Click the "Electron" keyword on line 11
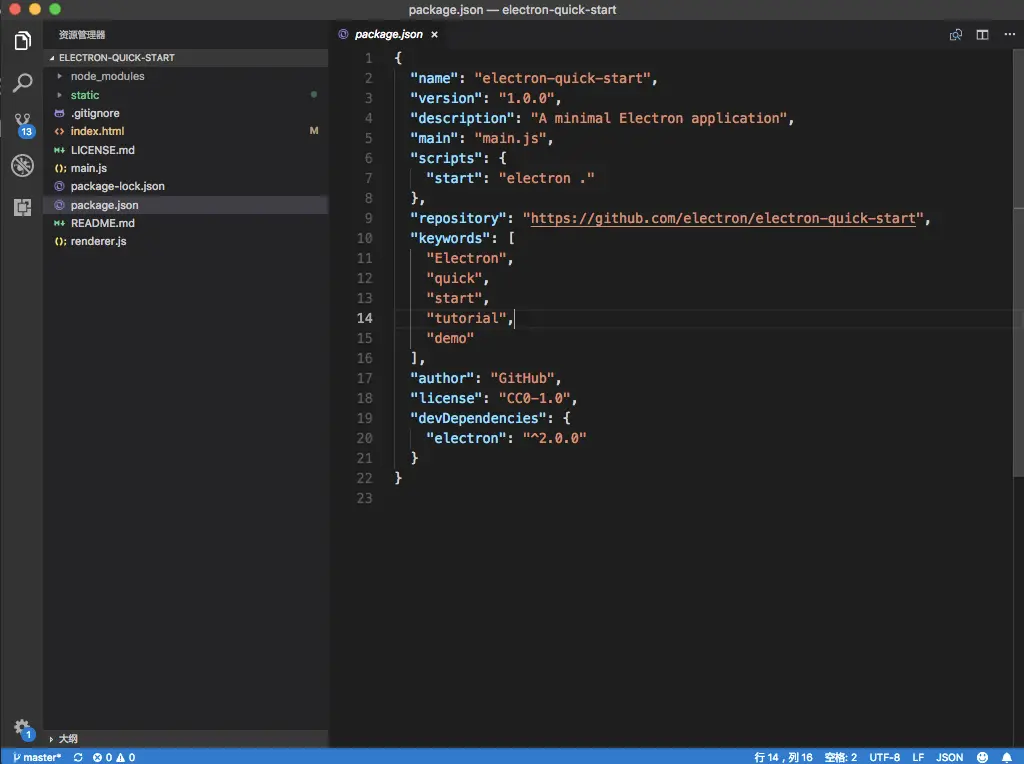1024x764 pixels. (x=466, y=259)
